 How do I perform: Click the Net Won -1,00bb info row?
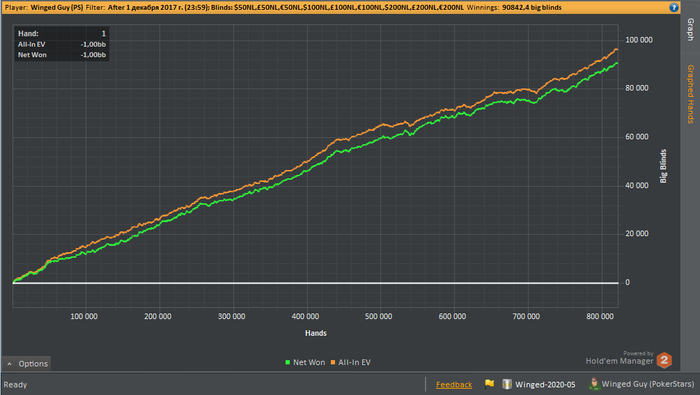pyautogui.click(x=62, y=55)
